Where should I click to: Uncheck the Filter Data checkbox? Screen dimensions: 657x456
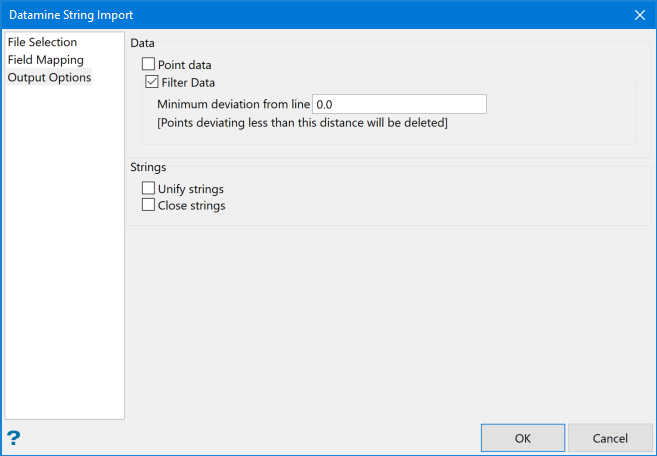click(153, 83)
